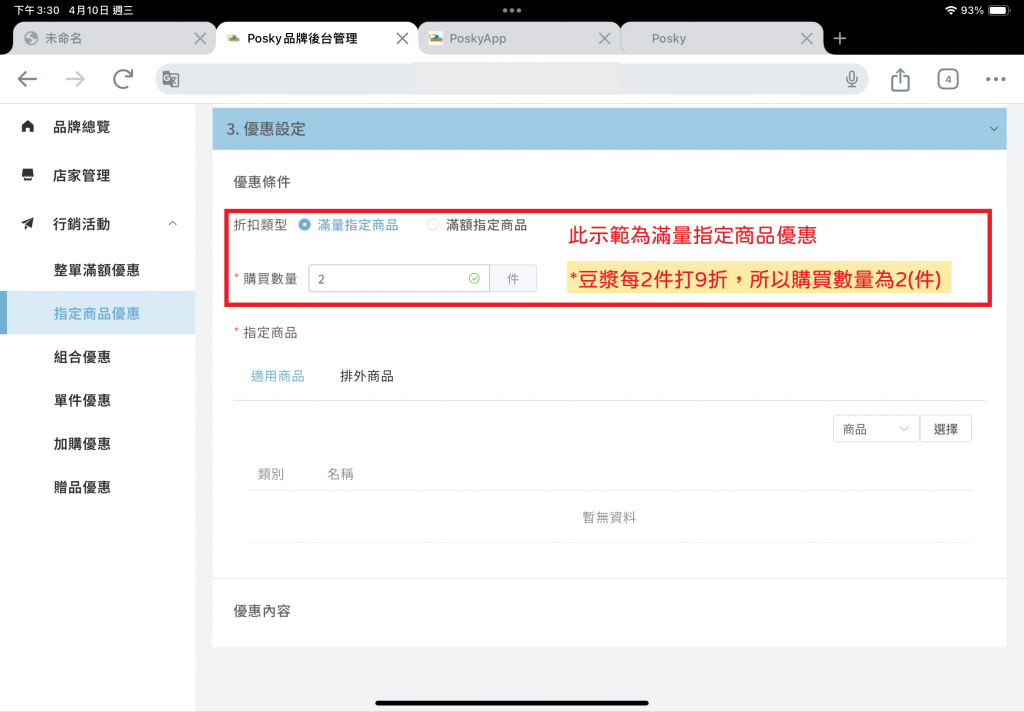Open 單件優惠 in the sidebar
This screenshot has height=712, width=1024.
(x=82, y=400)
